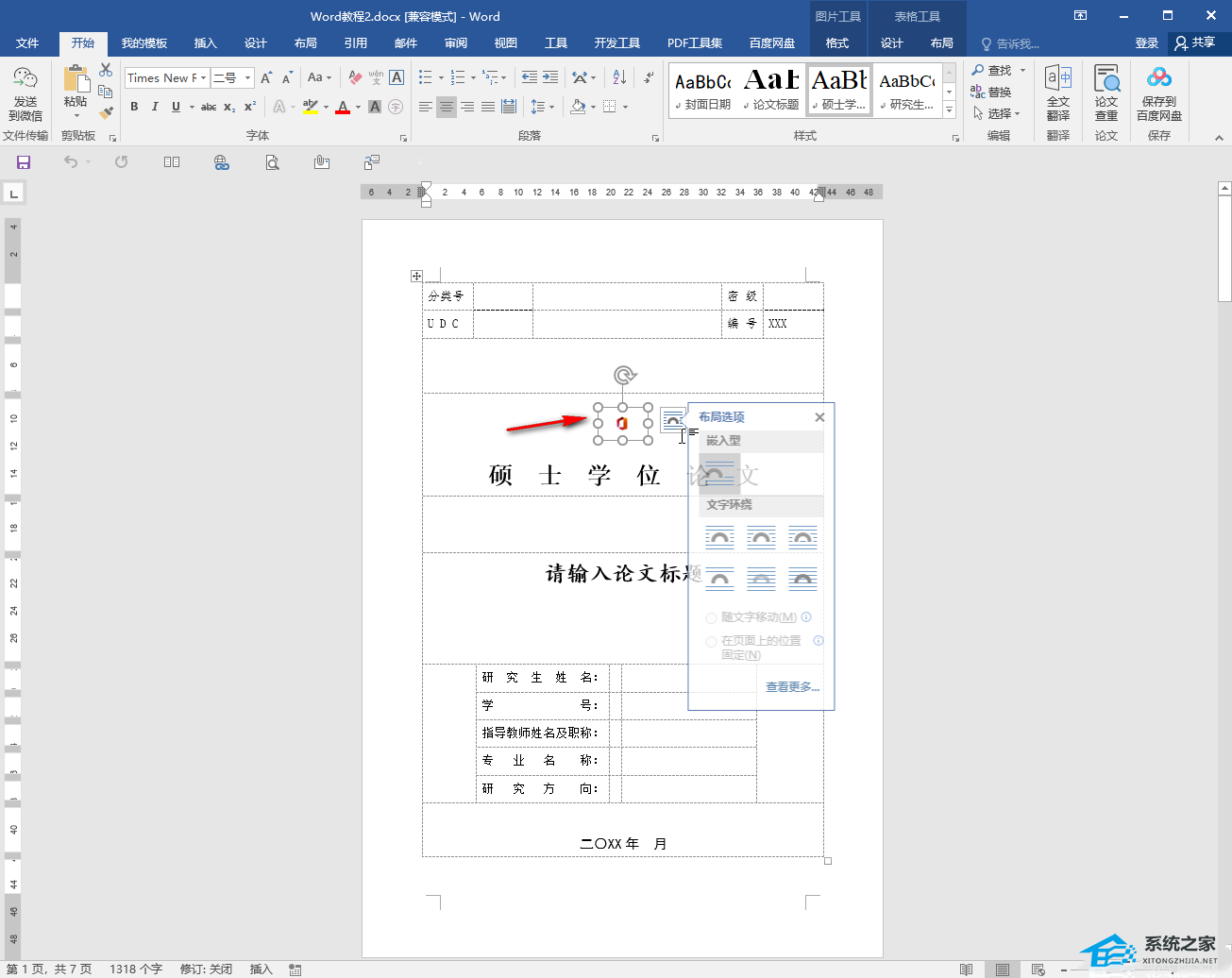Center-align the paragraph text
Image resolution: width=1232 pixels, height=978 pixels.
pos(447,107)
